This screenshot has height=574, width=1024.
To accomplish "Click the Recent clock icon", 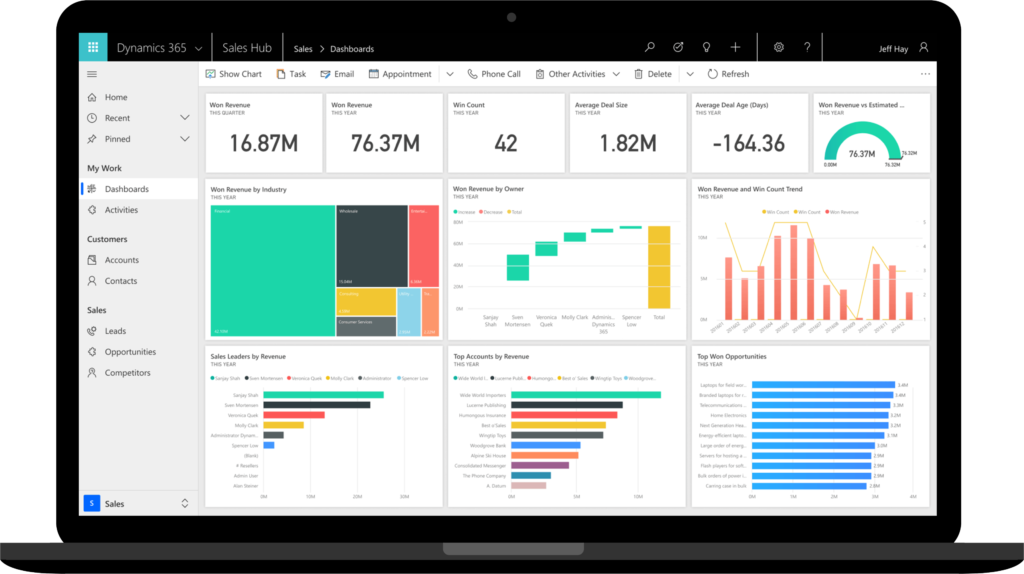I will point(92,118).
